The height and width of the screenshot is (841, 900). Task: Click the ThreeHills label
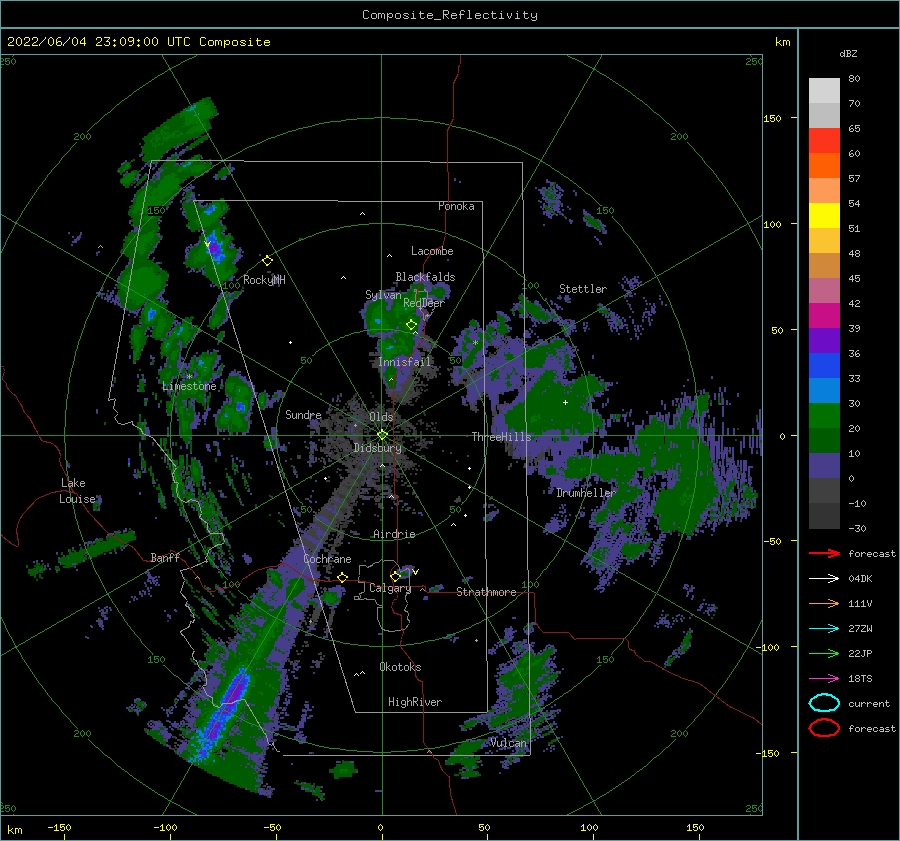pyautogui.click(x=502, y=437)
